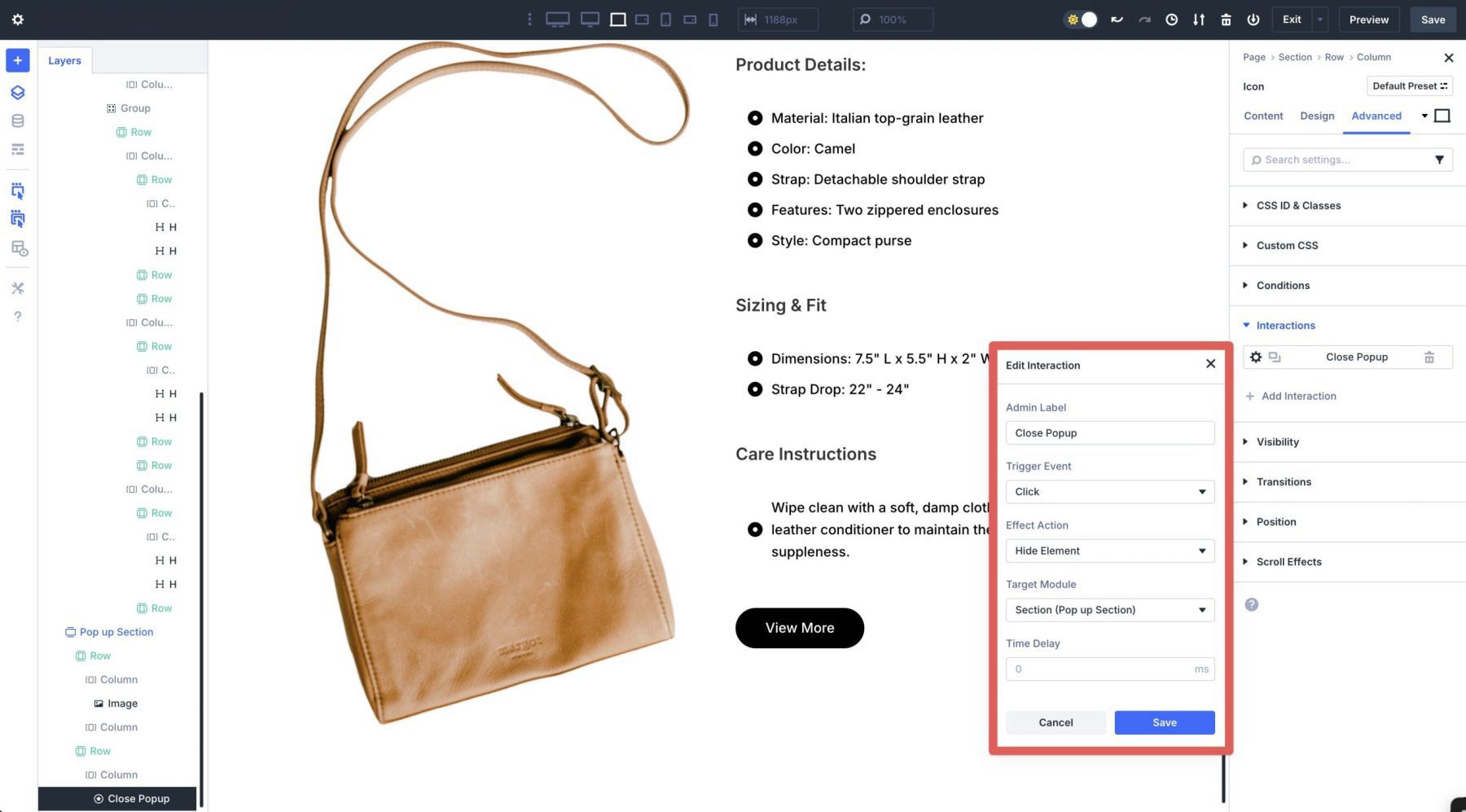Undo the last change in the top toolbar
This screenshot has width=1466, height=812.
(x=1116, y=19)
